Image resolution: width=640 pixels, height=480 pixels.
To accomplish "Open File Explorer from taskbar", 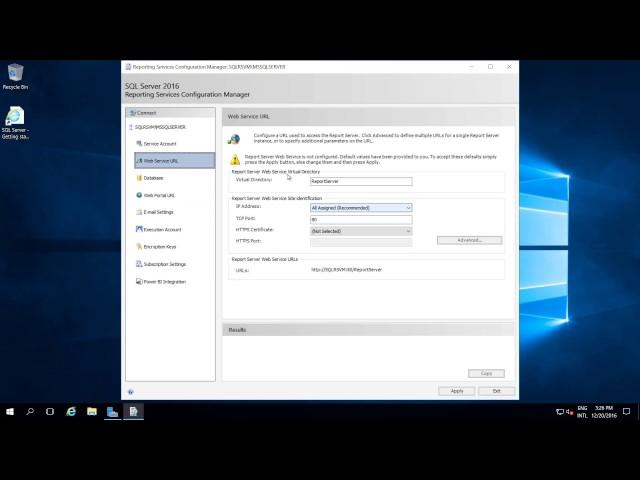I will 92,412.
